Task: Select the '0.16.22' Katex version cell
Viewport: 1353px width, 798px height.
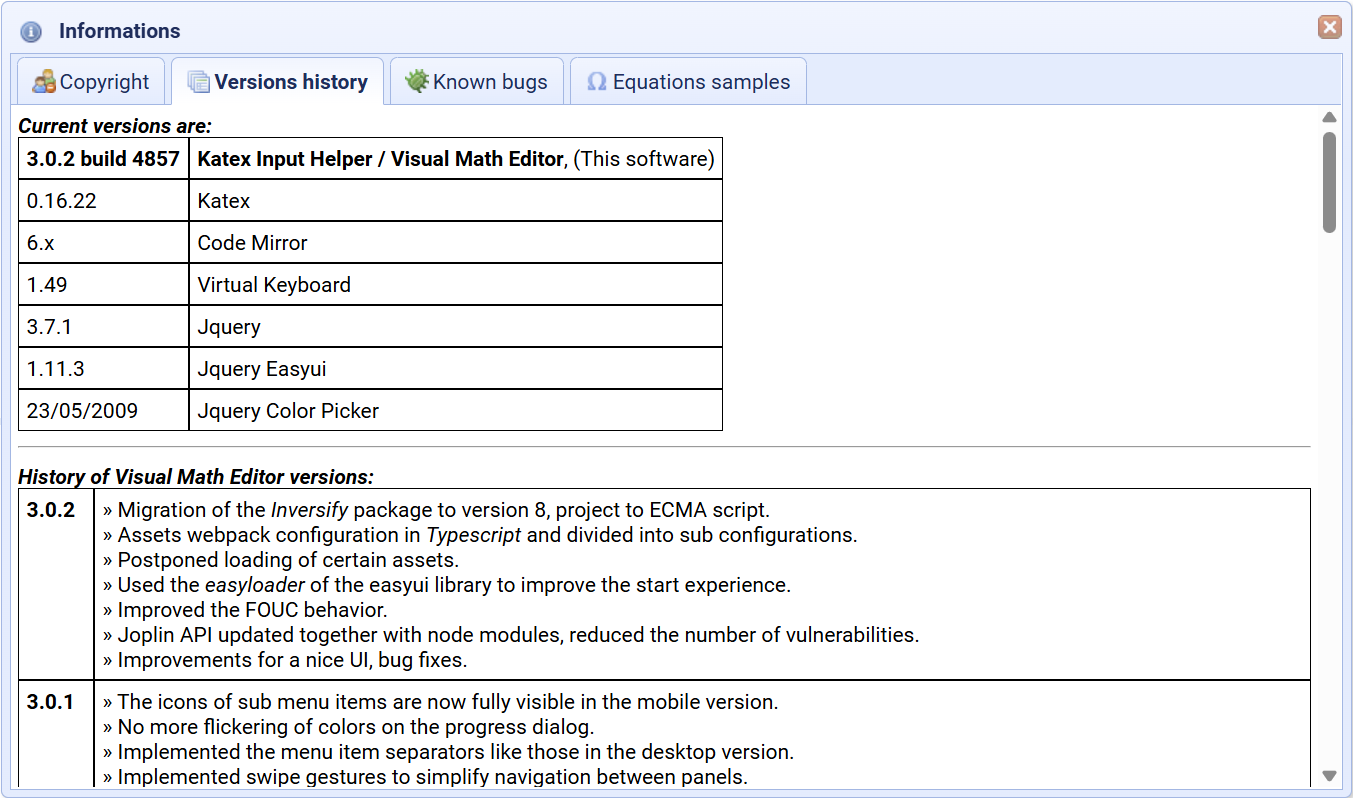Action: (x=104, y=201)
